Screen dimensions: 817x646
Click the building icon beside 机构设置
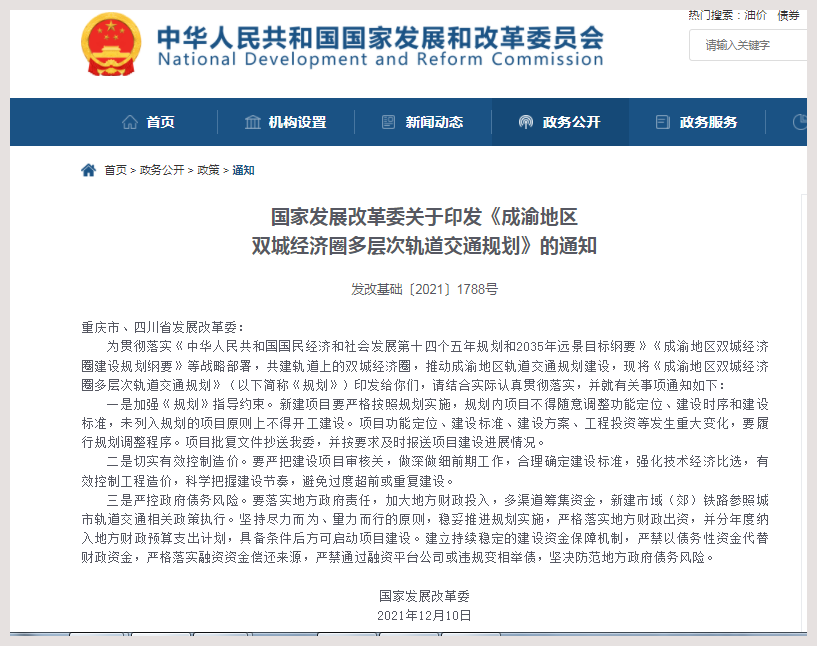pos(252,123)
